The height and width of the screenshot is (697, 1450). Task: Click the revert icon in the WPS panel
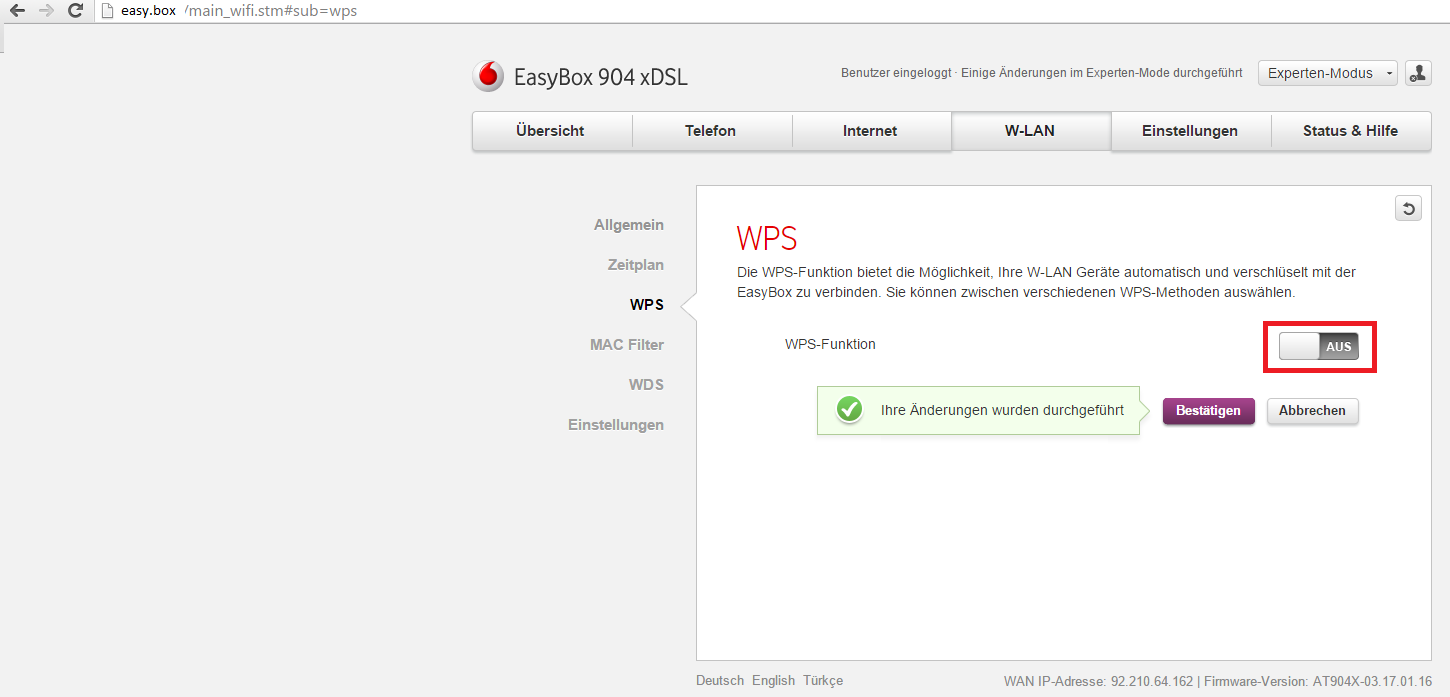[x=1408, y=208]
